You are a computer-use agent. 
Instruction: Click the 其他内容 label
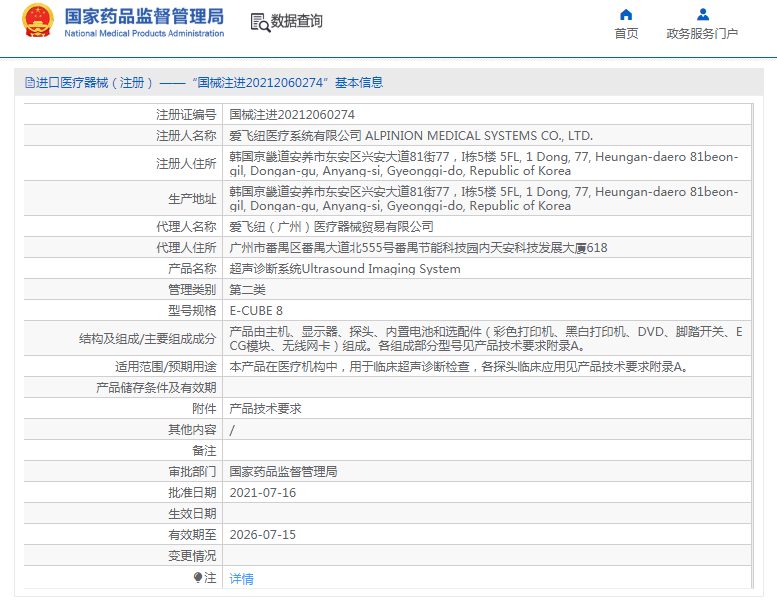pyautogui.click(x=192, y=430)
